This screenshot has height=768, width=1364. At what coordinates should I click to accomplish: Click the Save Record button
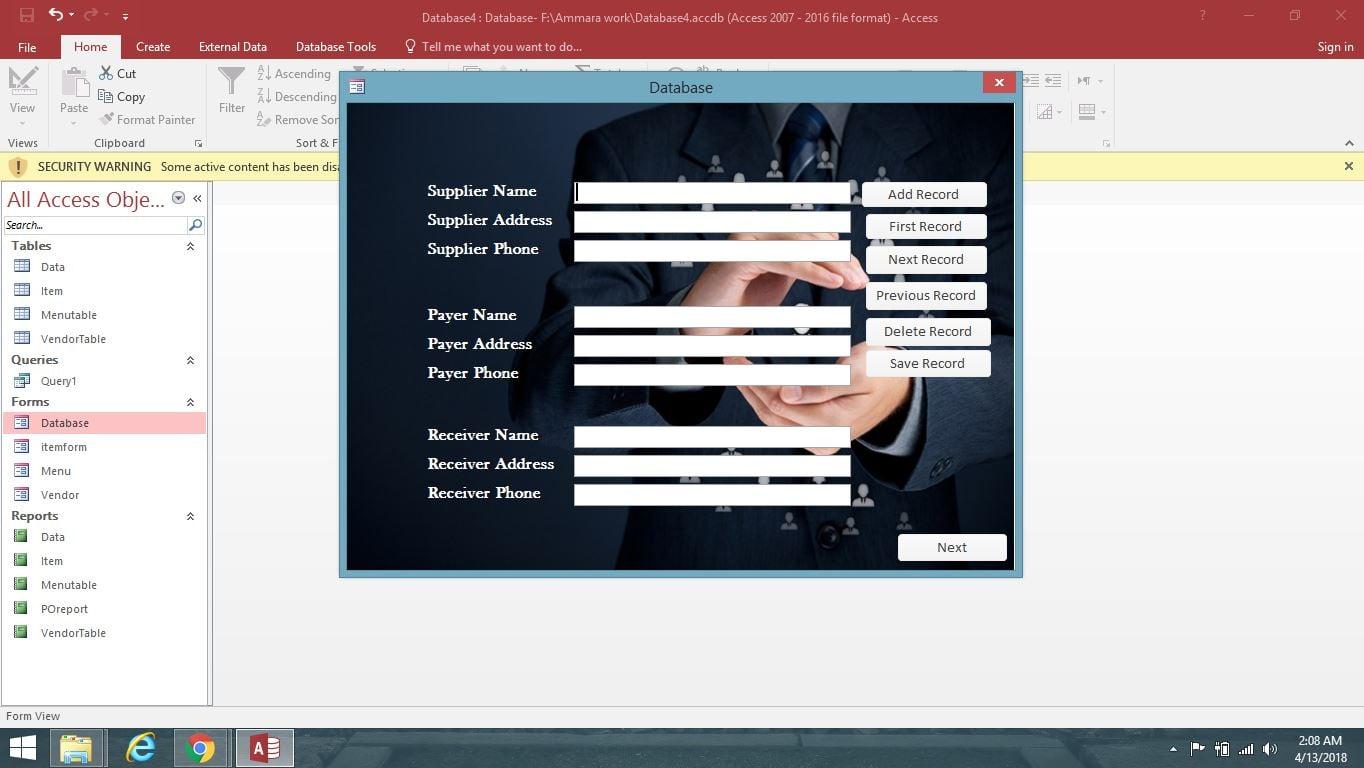926,363
